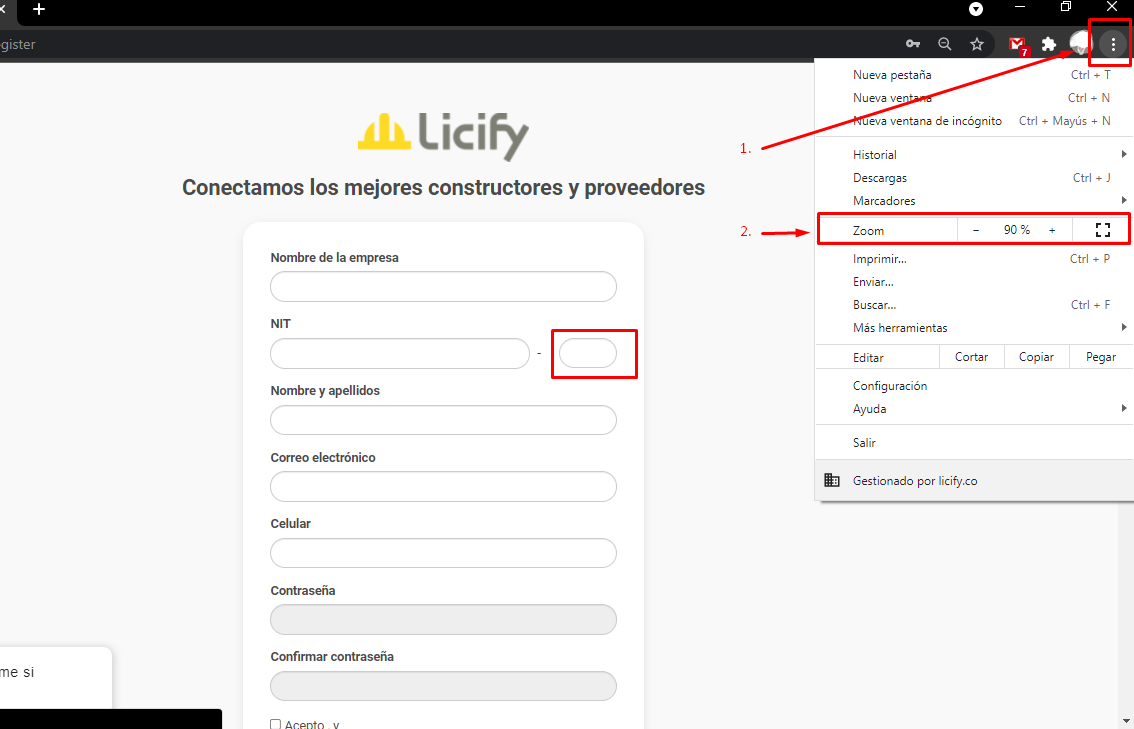The height and width of the screenshot is (729, 1134).
Task: Click Pegar in the Editar row
Action: (1101, 357)
